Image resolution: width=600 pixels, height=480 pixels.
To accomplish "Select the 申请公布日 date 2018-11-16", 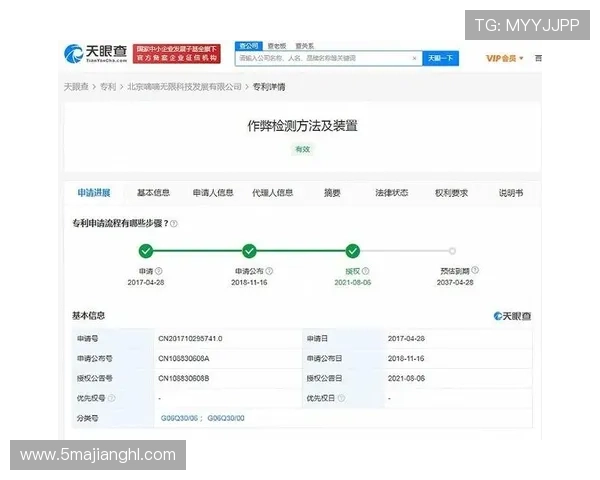I will click(406, 358).
